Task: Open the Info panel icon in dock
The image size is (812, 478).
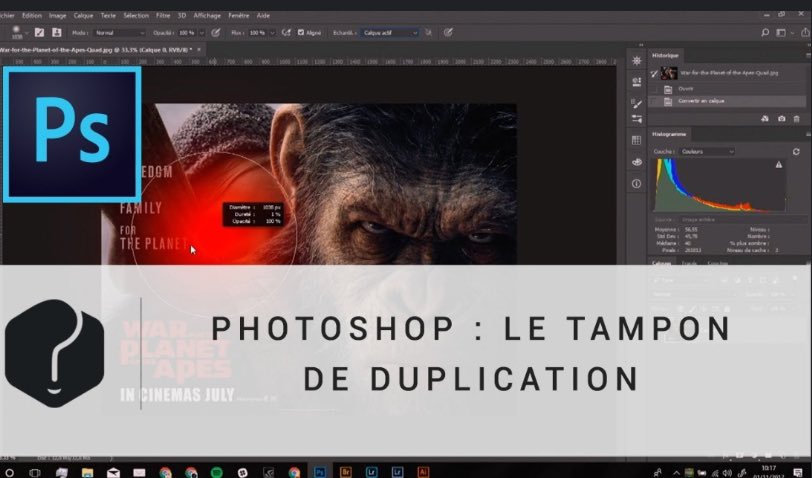Action: click(x=636, y=183)
